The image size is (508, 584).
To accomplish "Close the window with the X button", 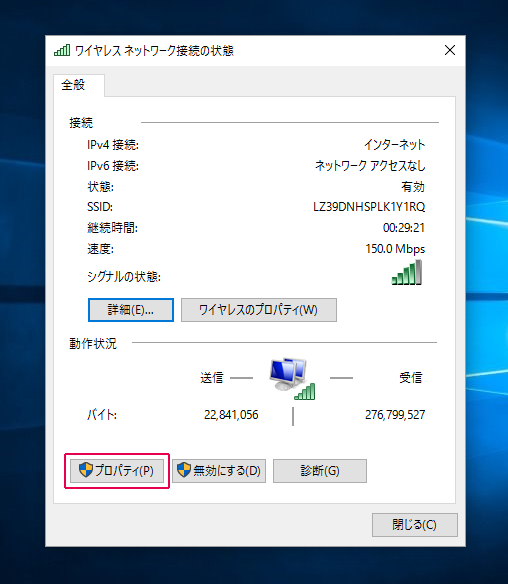I will (450, 50).
